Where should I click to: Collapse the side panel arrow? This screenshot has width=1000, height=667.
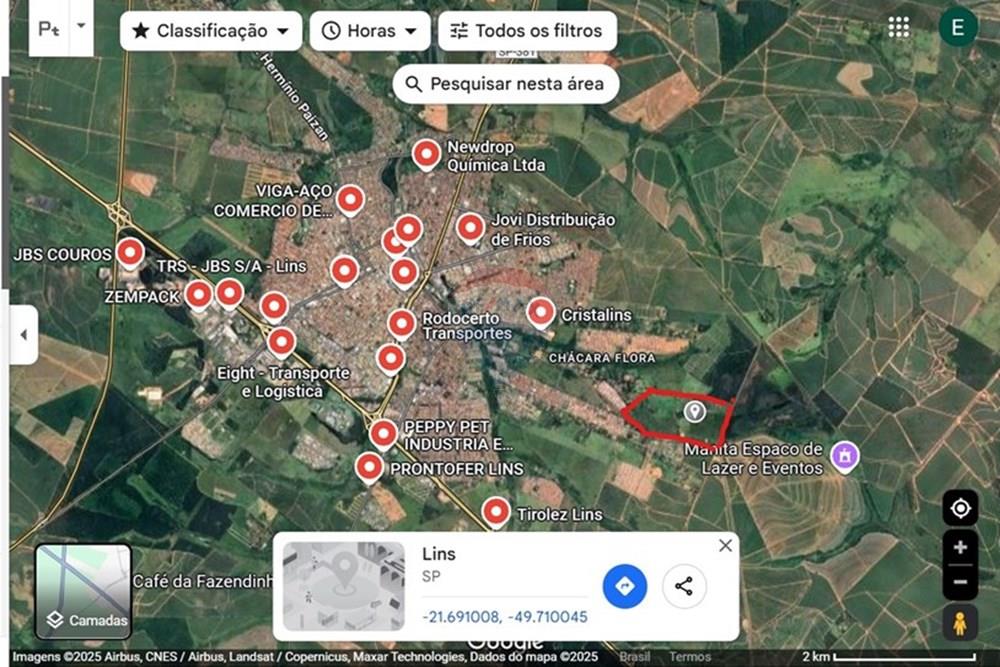pyautogui.click(x=24, y=335)
